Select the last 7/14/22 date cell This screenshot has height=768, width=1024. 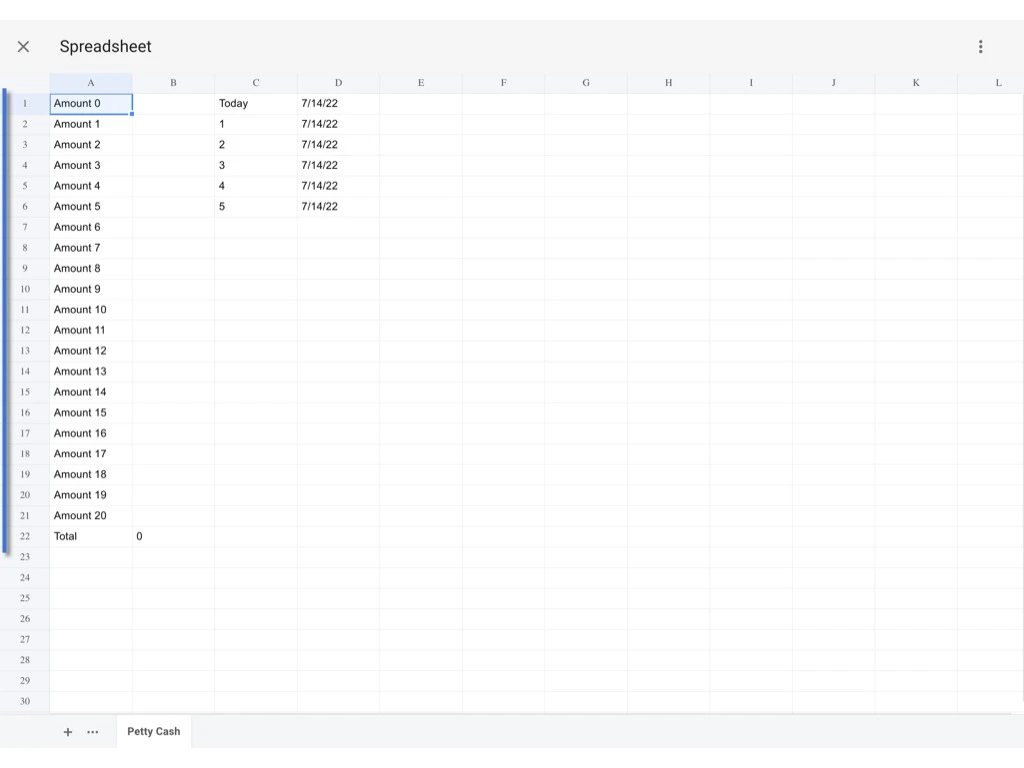337,206
